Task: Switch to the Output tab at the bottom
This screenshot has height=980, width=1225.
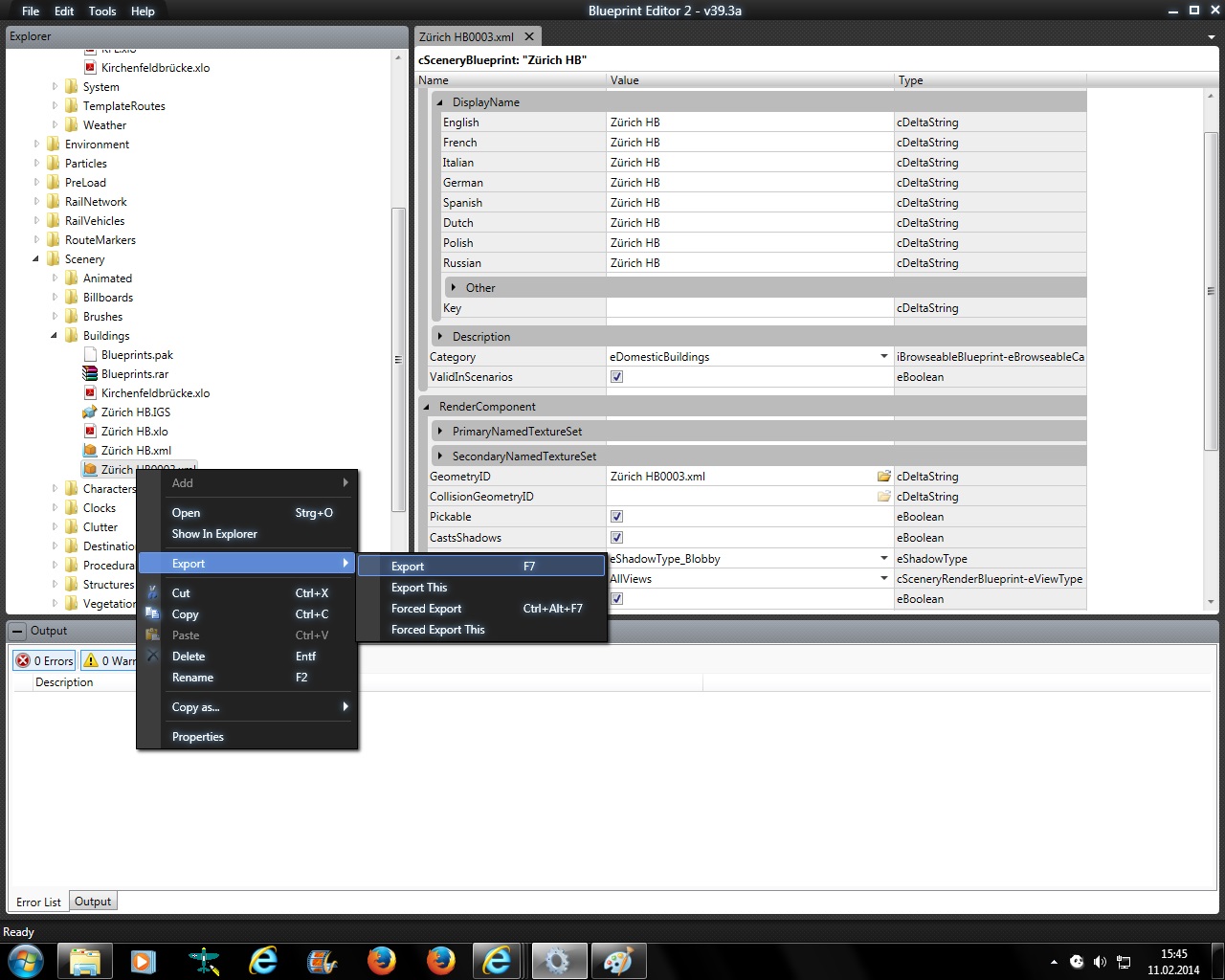Action: tap(93, 902)
